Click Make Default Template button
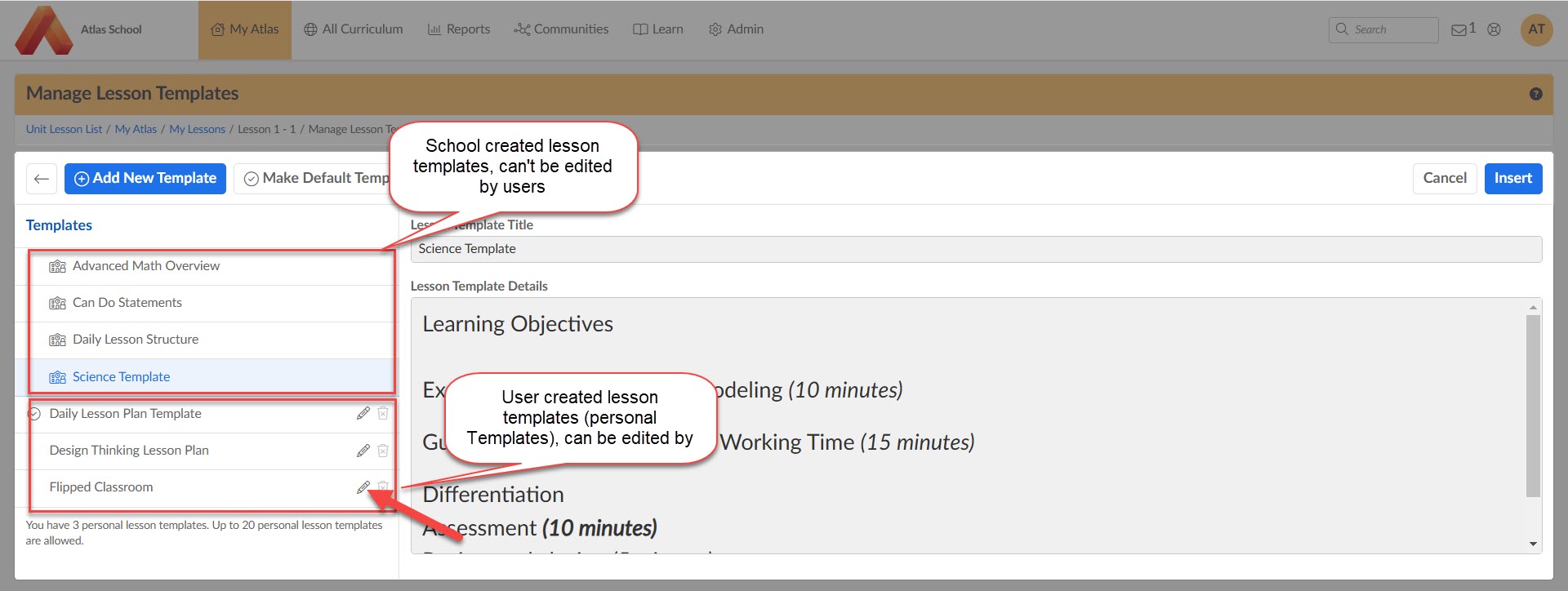Screen dimensions: 1568x591 (313, 179)
